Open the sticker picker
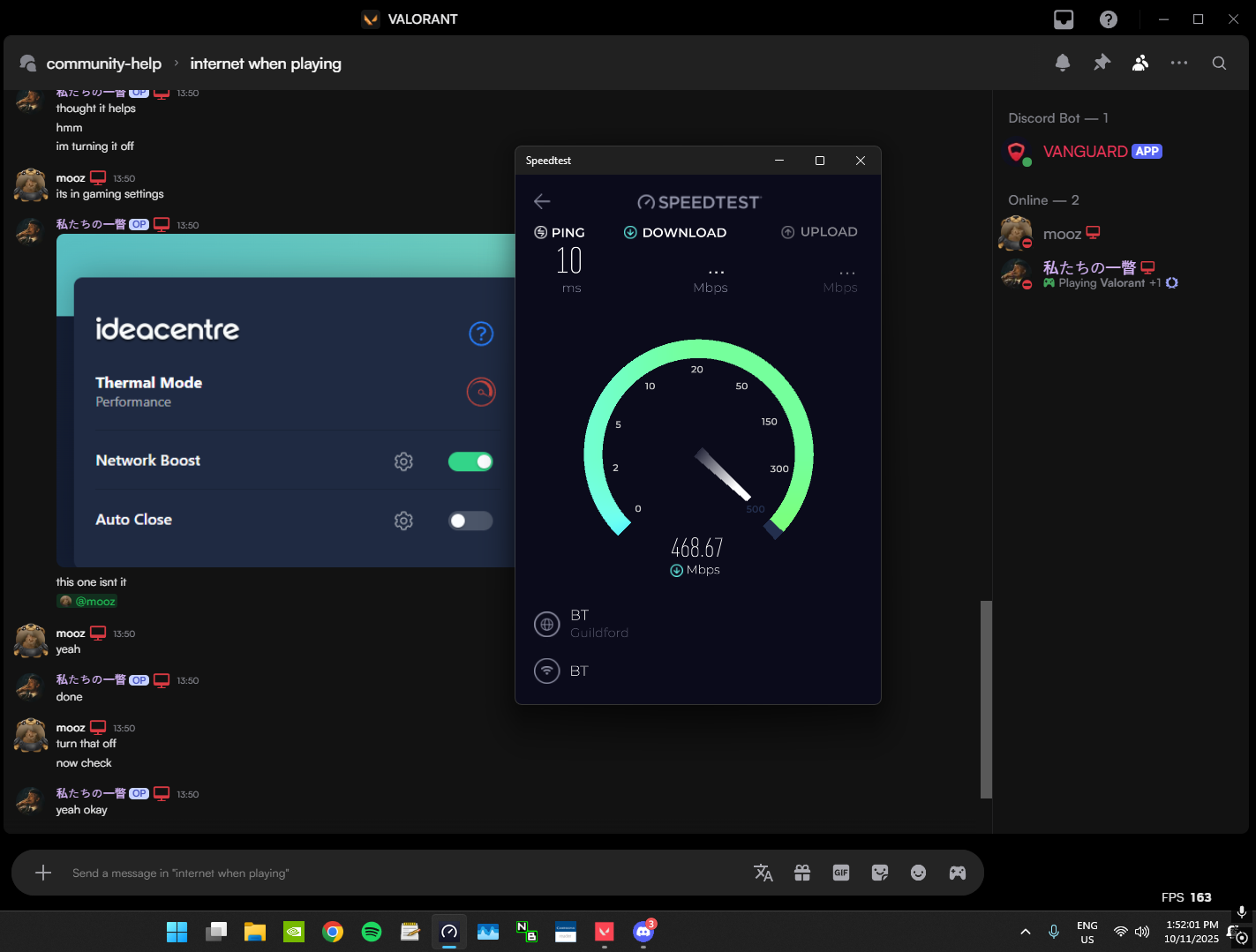 [x=880, y=873]
